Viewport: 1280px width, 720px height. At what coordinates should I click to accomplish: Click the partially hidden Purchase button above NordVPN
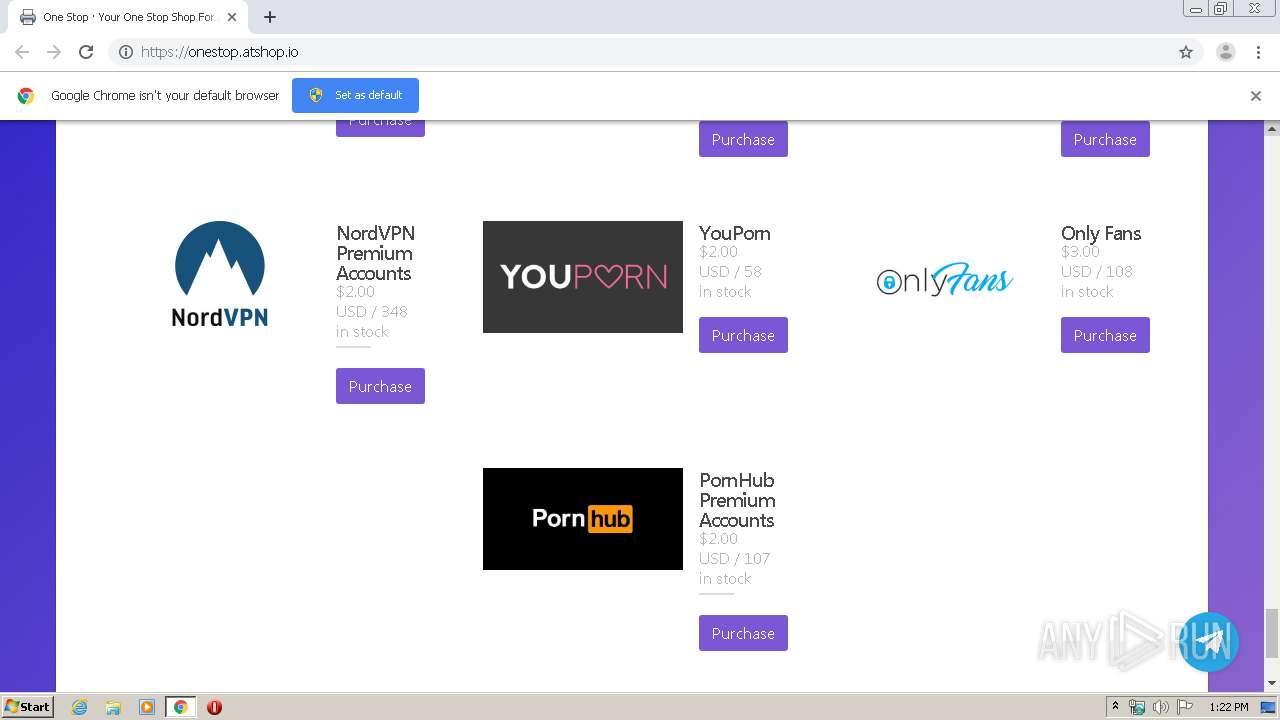(x=380, y=128)
